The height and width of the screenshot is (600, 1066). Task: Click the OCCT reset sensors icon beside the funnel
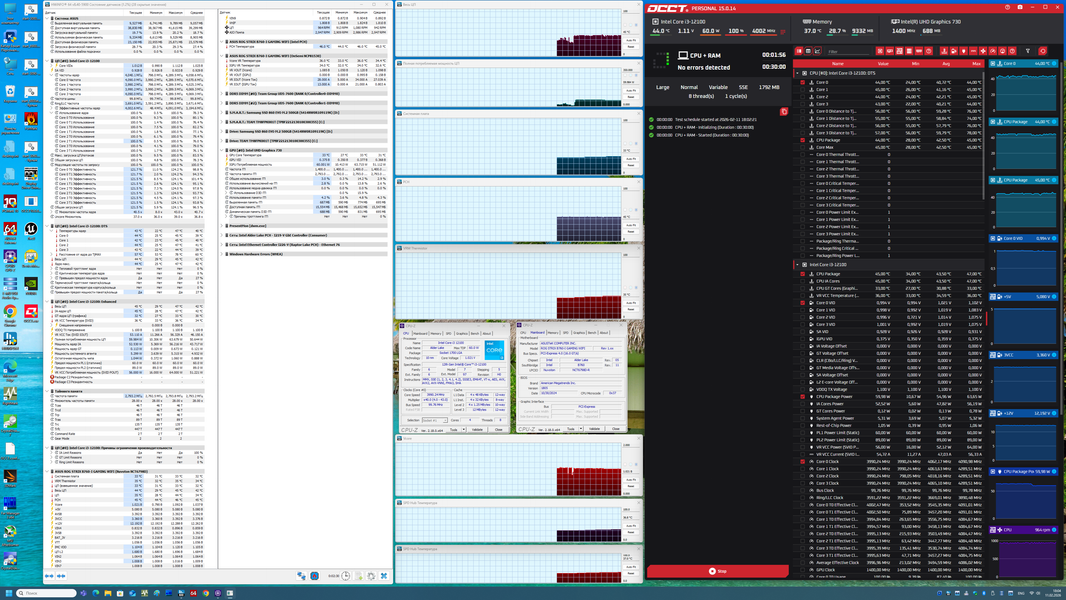click(1042, 51)
